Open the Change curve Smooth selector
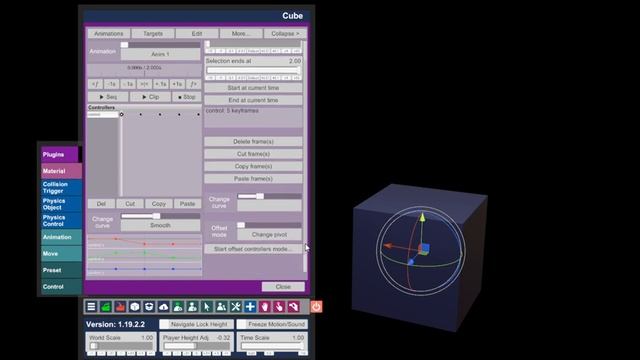The width and height of the screenshot is (640, 360). [160, 225]
